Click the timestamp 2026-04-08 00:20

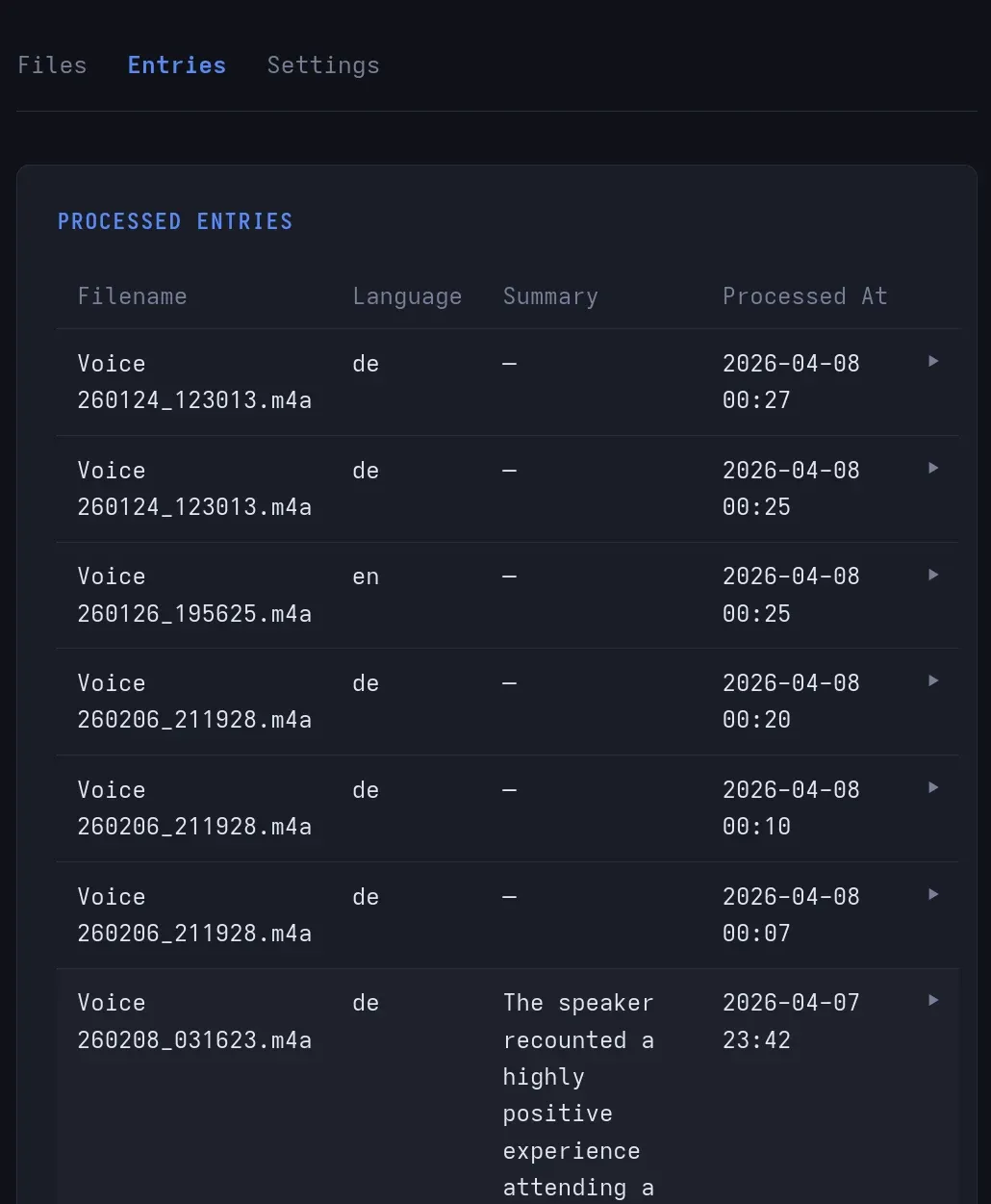coord(791,702)
